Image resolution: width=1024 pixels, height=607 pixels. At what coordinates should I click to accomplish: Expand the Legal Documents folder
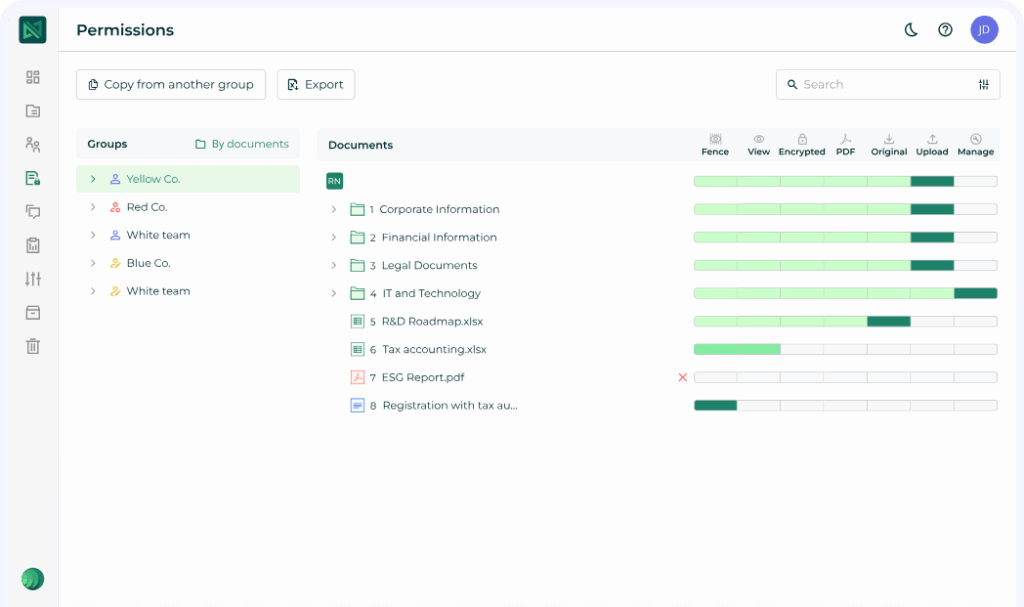(x=333, y=265)
